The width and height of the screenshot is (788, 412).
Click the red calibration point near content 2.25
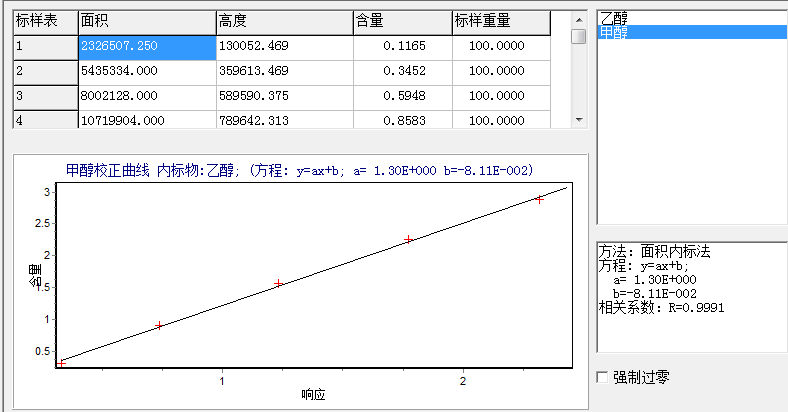[x=409, y=240]
